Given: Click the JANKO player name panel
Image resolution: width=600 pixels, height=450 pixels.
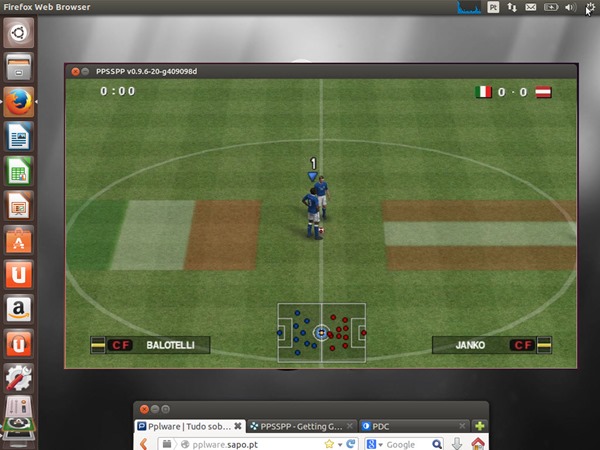Looking at the screenshot, I should tap(492, 345).
